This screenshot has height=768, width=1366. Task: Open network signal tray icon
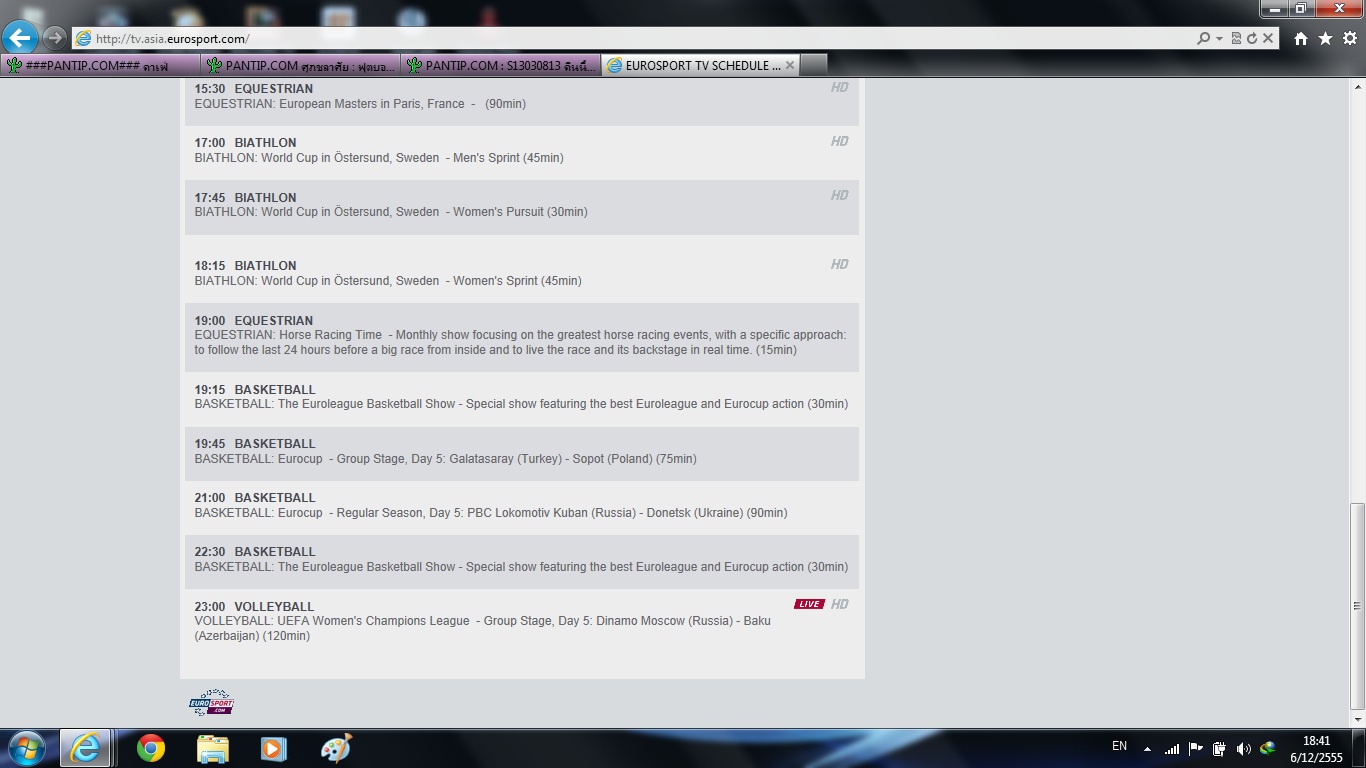point(1171,748)
